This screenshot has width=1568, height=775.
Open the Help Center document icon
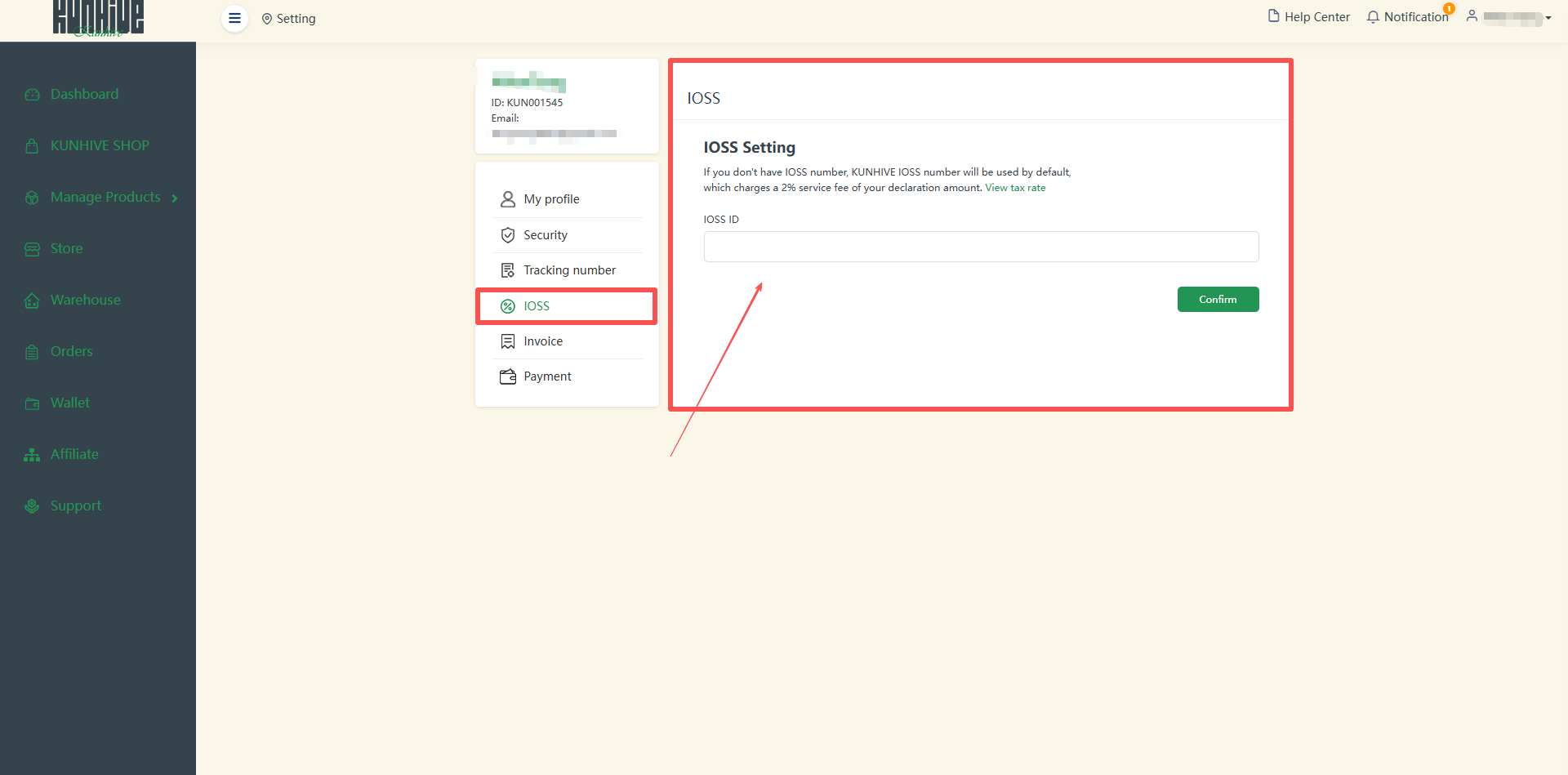click(x=1273, y=16)
